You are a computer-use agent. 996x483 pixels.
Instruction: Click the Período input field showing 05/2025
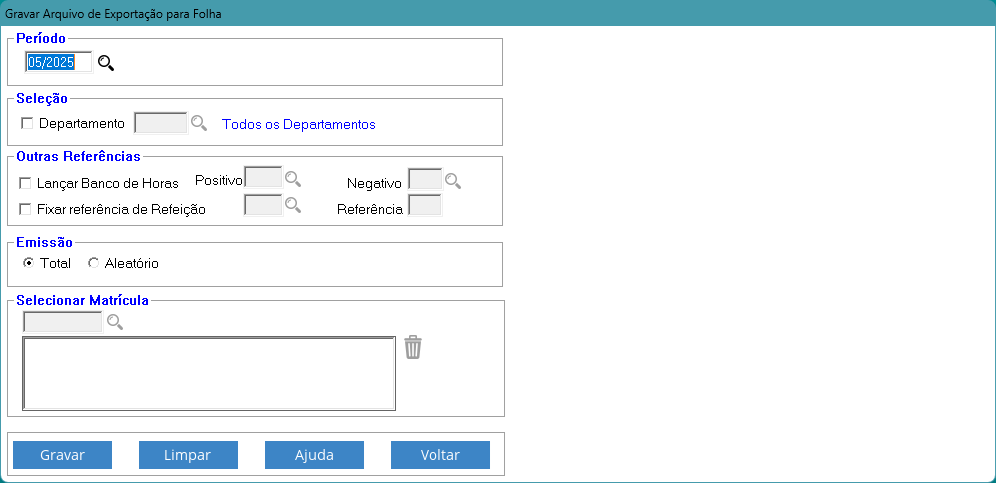click(58, 62)
